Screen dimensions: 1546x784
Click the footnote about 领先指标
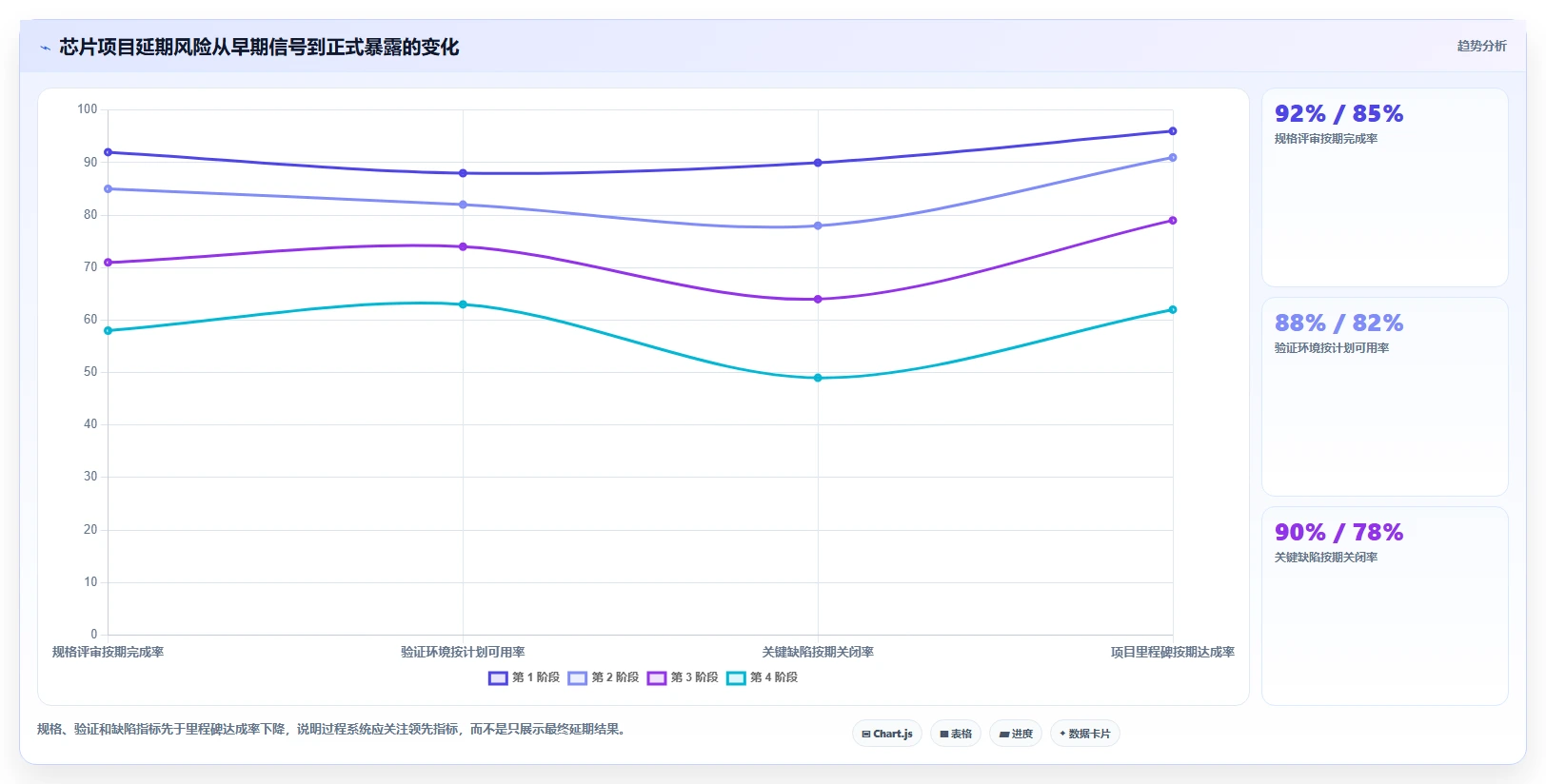[x=332, y=730]
